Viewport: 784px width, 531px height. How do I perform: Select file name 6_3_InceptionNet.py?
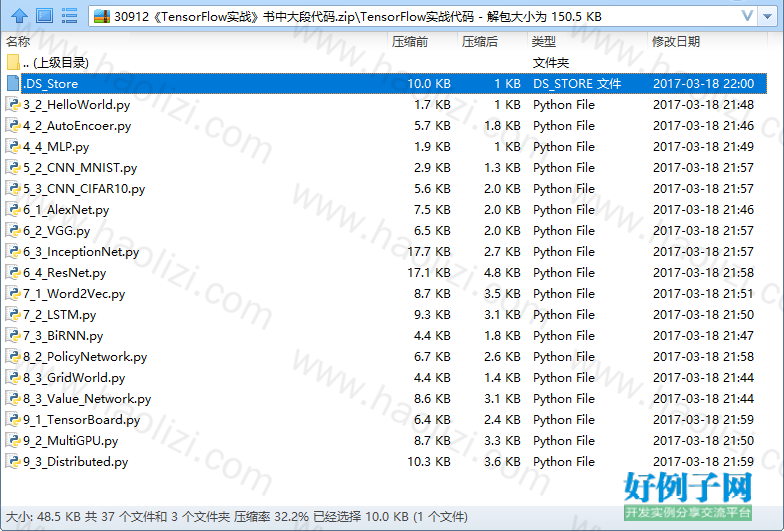(81, 252)
